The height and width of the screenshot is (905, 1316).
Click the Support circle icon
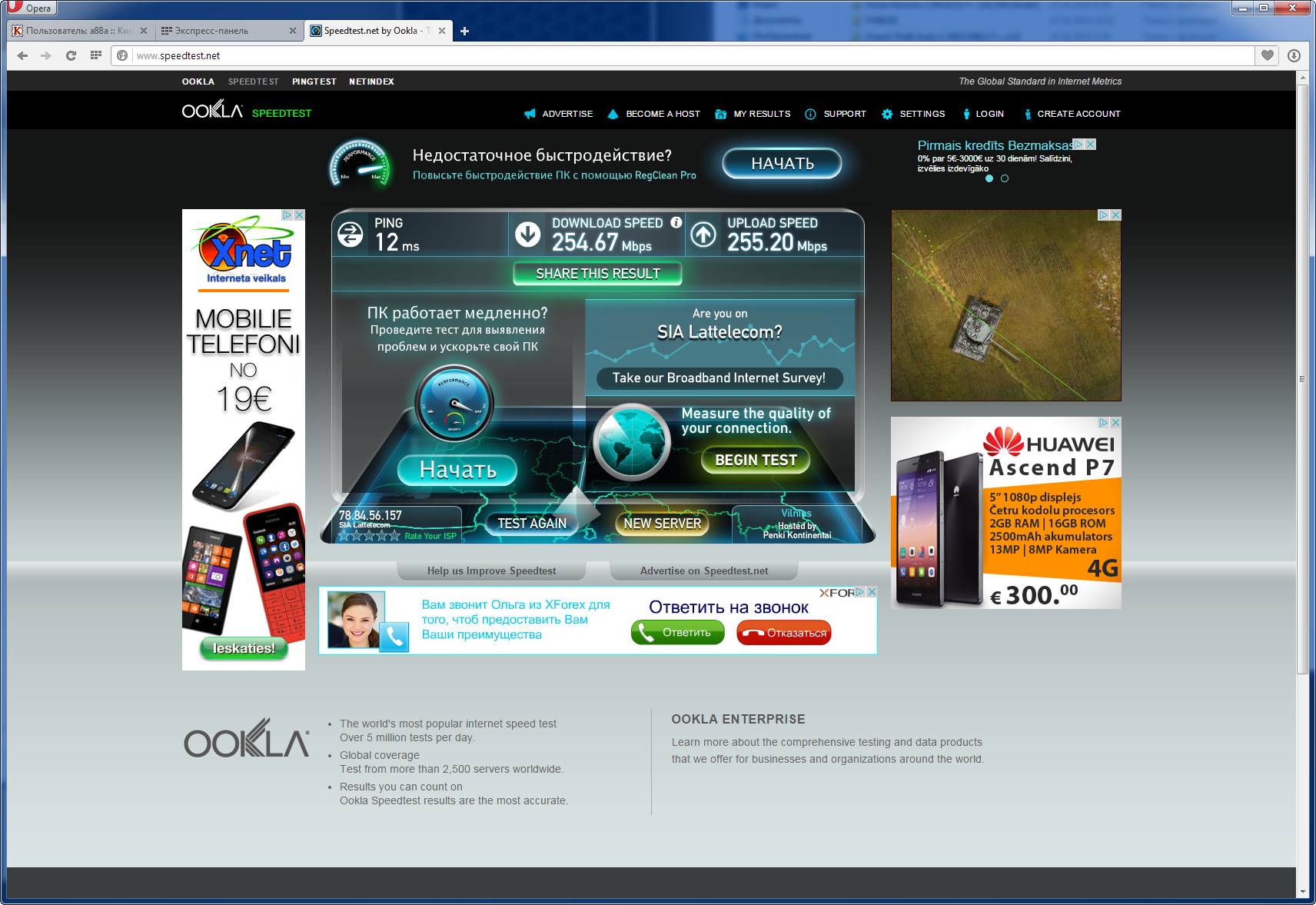click(x=810, y=114)
